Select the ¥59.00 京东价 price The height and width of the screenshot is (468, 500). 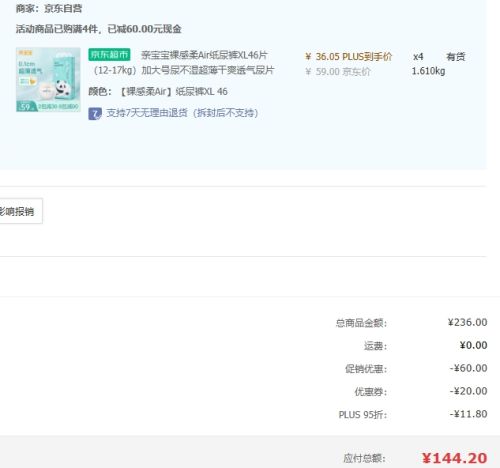(x=338, y=72)
